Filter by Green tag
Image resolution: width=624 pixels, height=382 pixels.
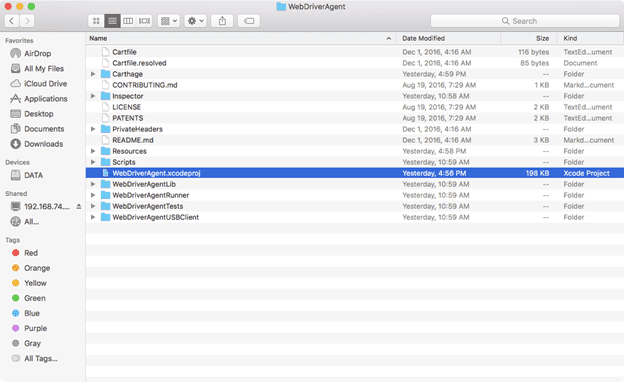pos(35,298)
